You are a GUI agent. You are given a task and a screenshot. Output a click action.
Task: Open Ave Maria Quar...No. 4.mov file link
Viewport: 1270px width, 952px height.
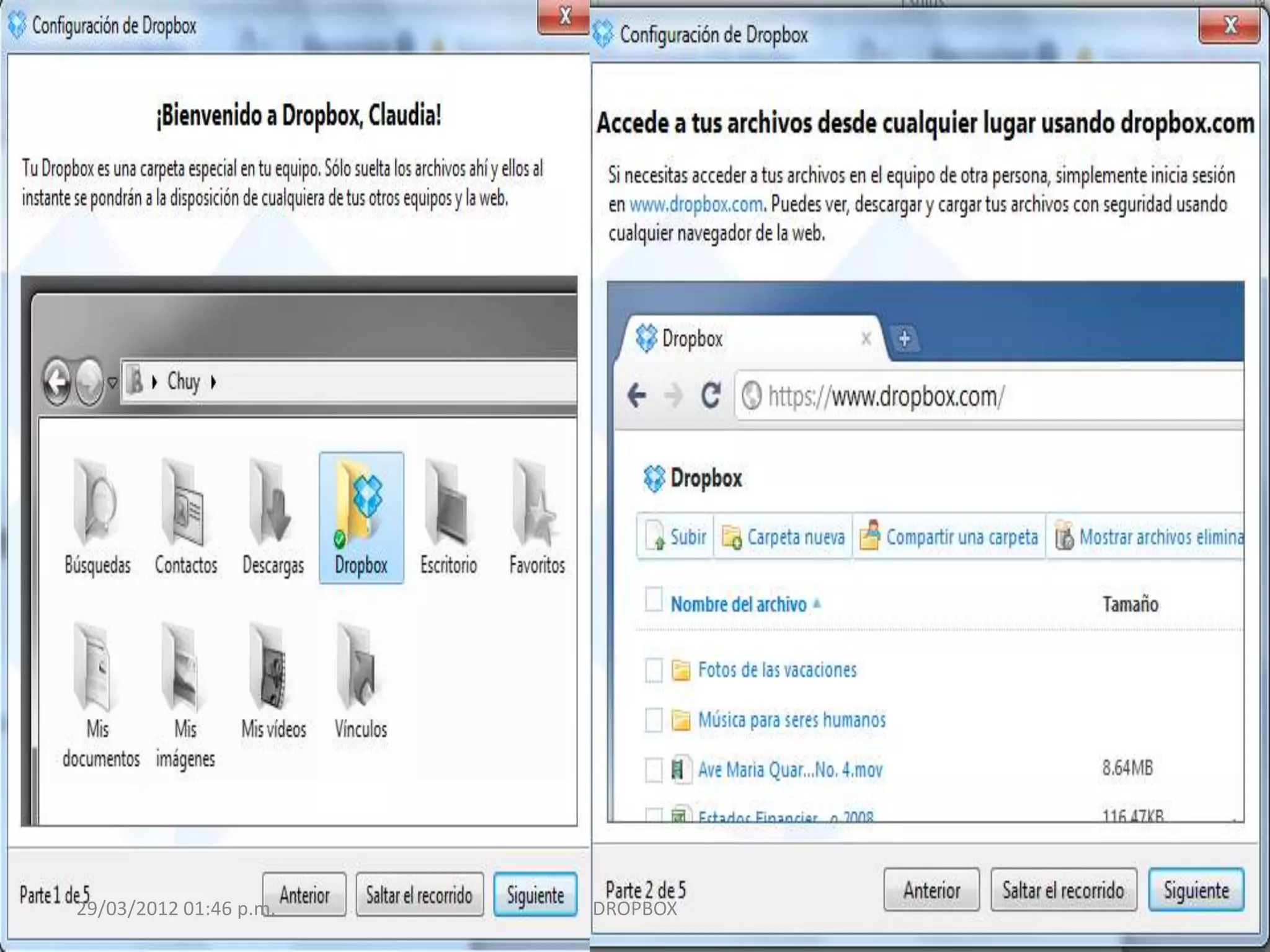790,770
